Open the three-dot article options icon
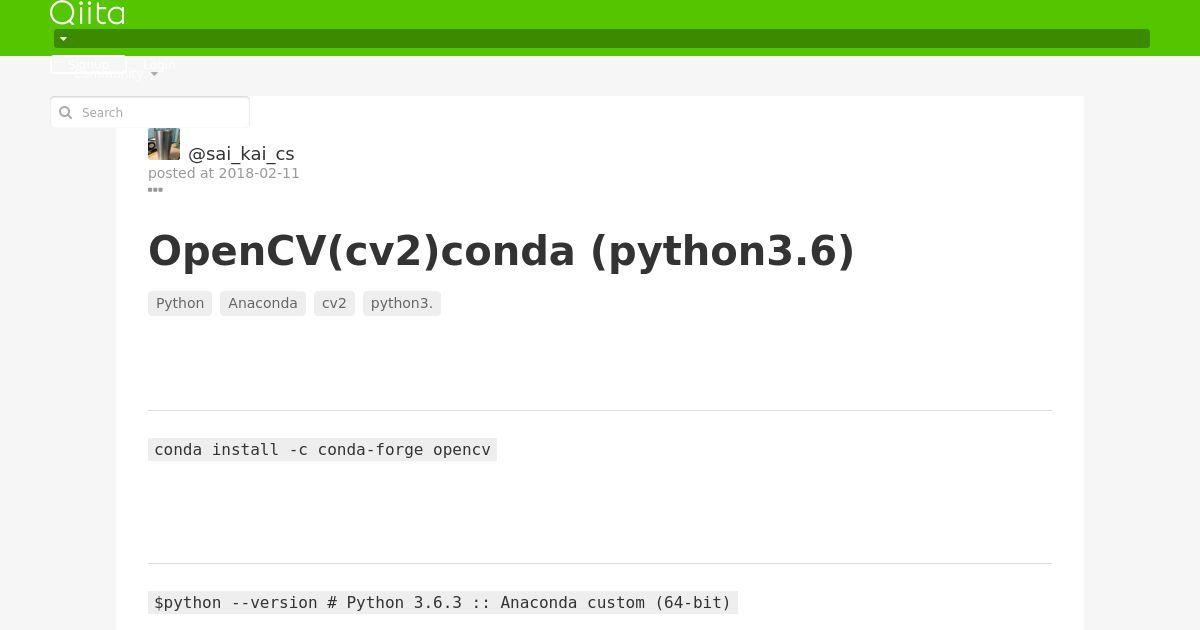Image resolution: width=1200 pixels, height=630 pixels. click(155, 190)
